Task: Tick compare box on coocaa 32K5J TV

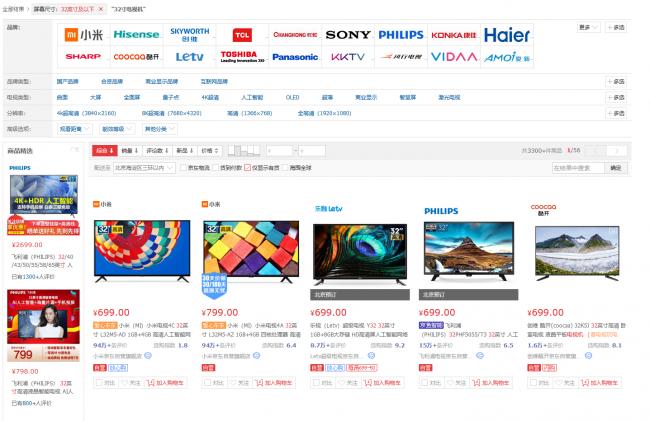Action: (x=534, y=382)
